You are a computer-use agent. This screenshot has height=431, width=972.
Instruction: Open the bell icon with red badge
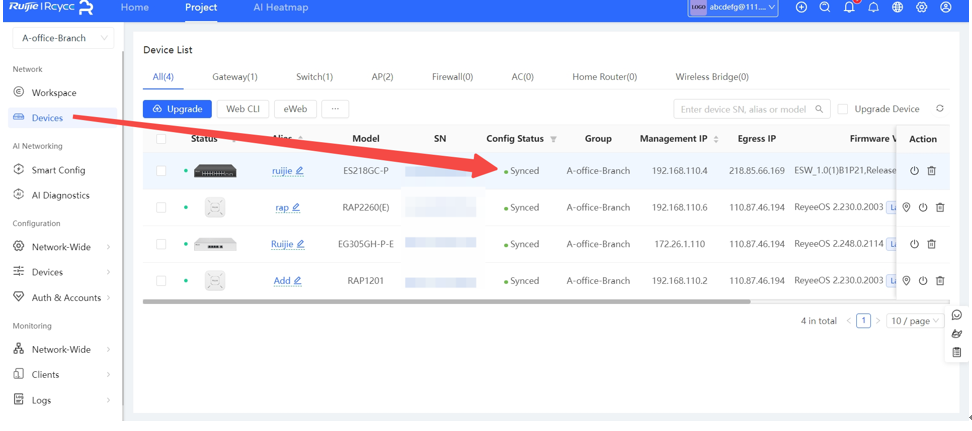click(x=849, y=7)
